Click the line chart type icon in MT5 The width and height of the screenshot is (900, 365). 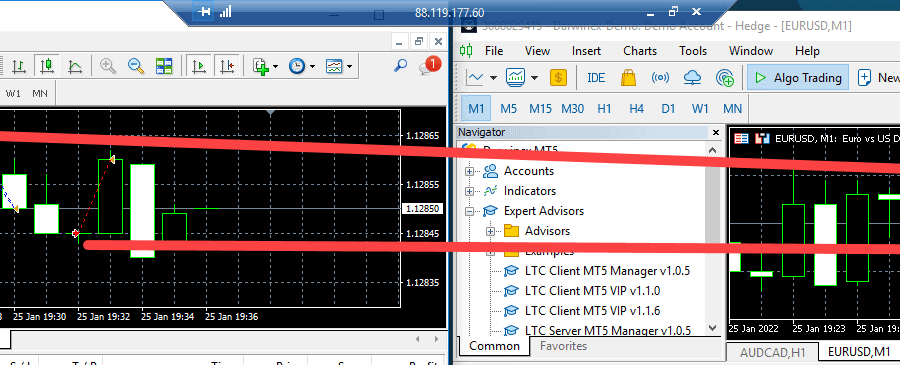coord(476,77)
